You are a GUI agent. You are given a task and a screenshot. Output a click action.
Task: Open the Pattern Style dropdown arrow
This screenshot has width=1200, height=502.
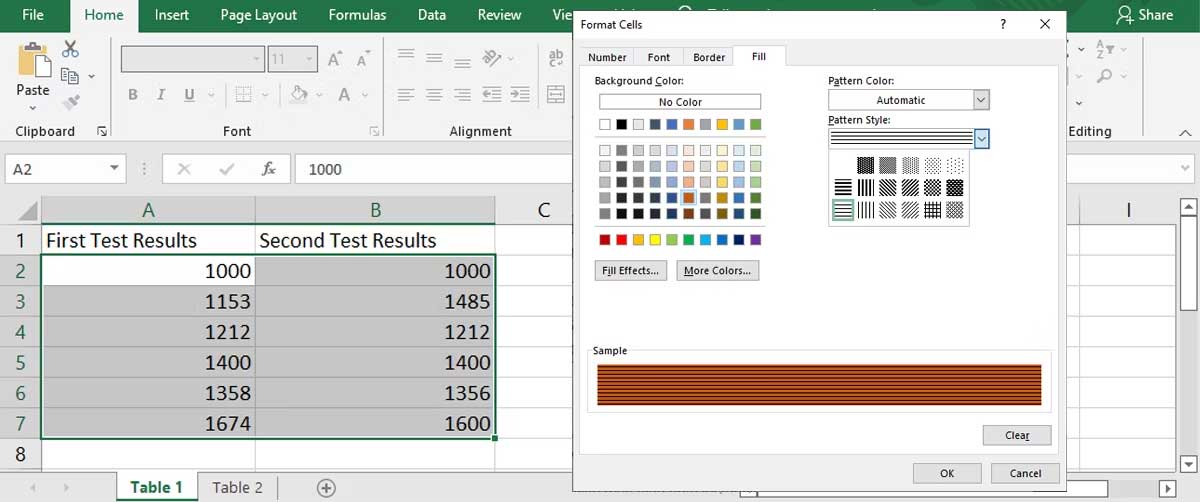pos(981,139)
